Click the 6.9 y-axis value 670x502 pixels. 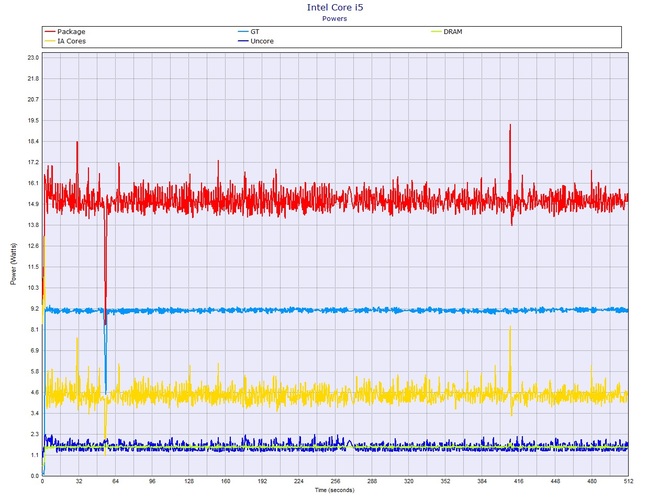35,351
